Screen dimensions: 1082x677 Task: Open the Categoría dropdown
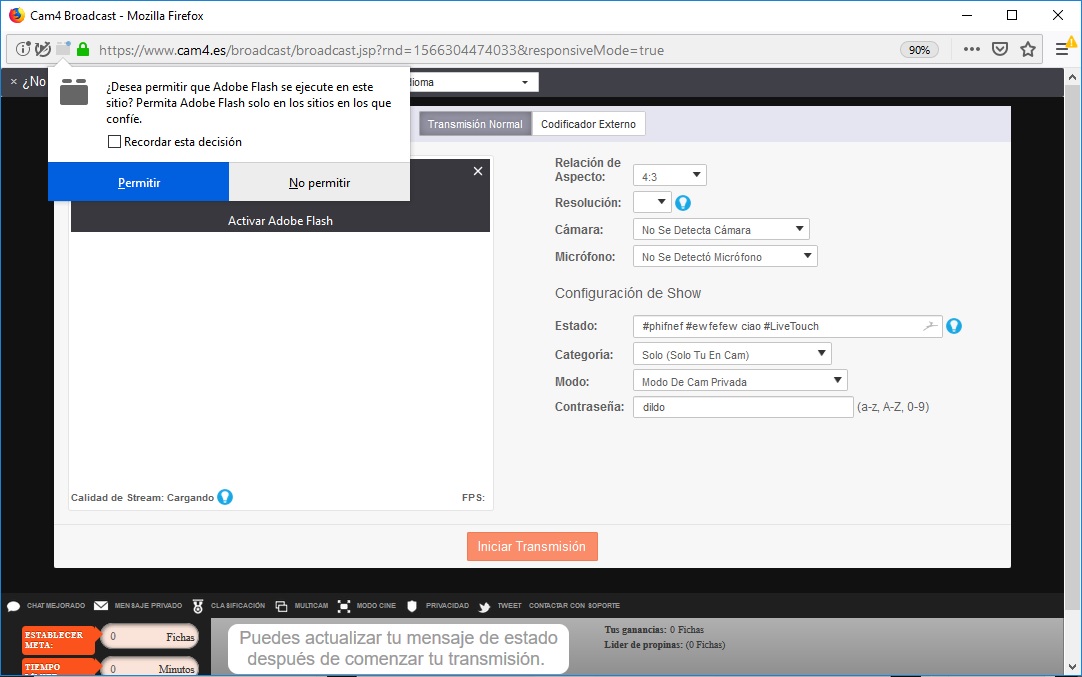tap(732, 354)
